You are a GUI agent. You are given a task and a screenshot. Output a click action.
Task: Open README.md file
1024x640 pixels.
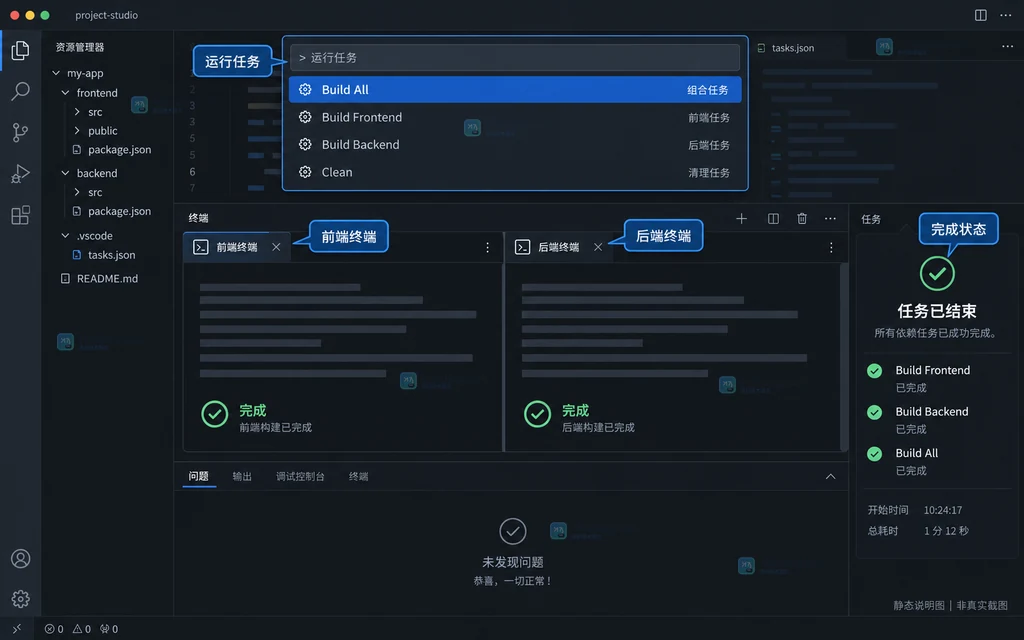point(99,278)
